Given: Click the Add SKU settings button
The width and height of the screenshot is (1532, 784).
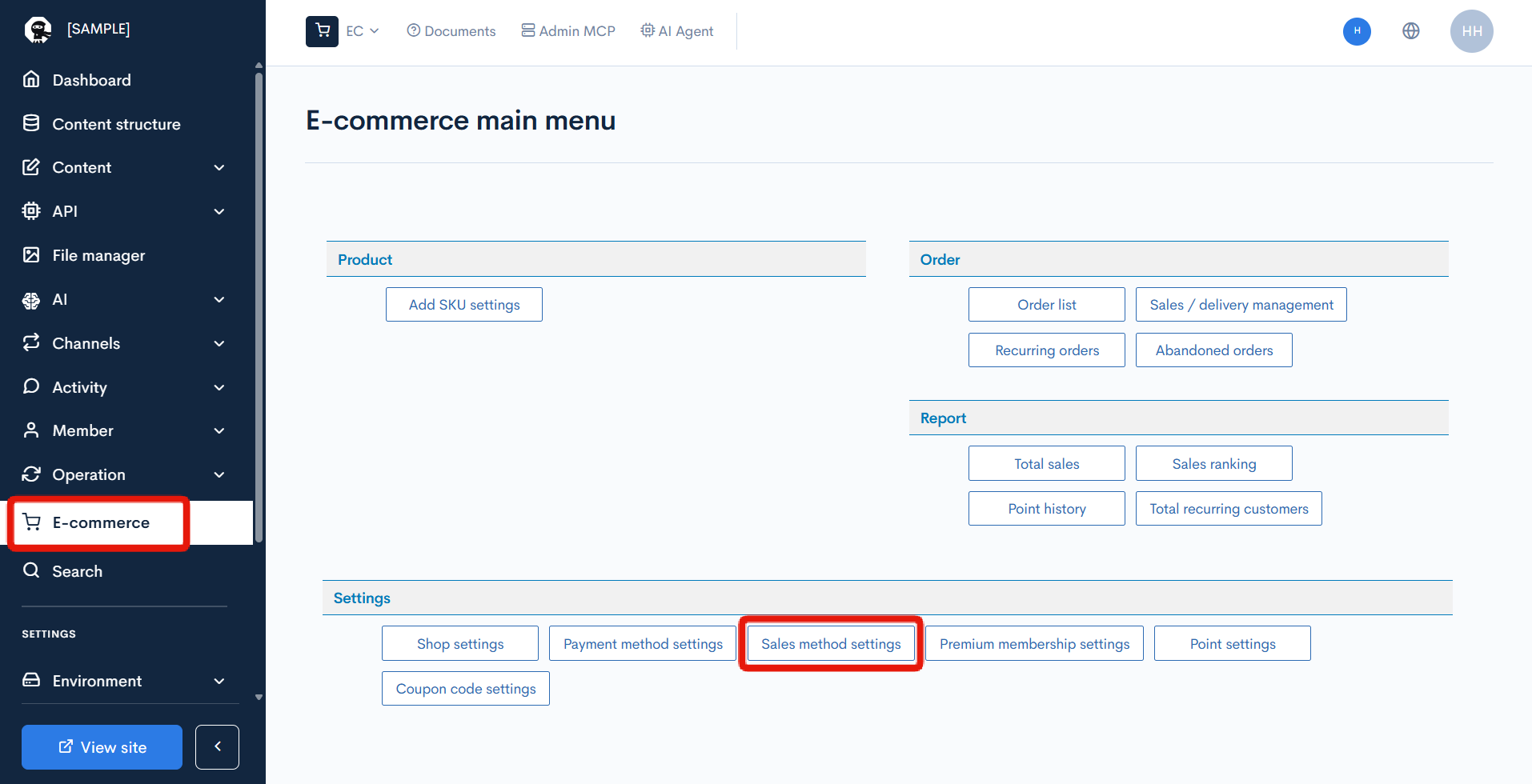Looking at the screenshot, I should (x=464, y=305).
